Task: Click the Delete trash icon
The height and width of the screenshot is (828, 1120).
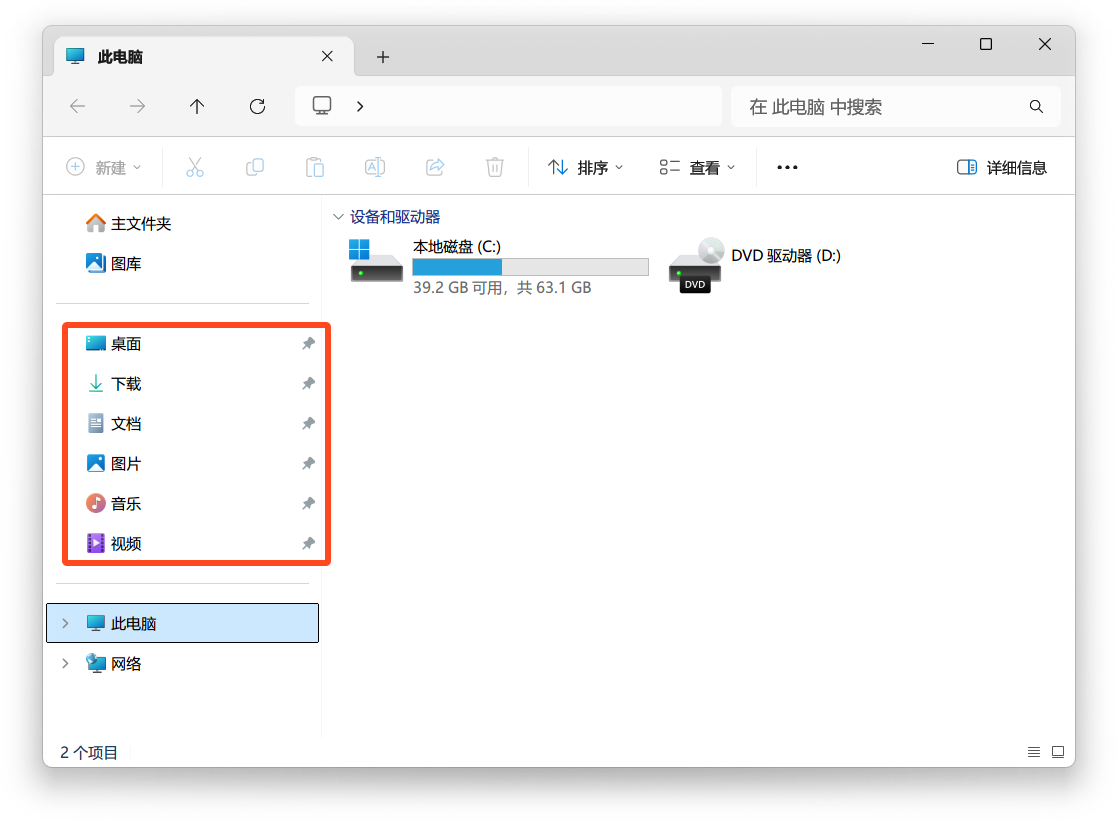Action: [494, 167]
